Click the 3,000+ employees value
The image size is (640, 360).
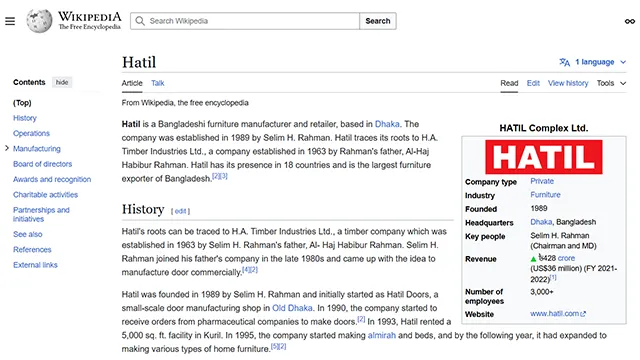click(542, 292)
